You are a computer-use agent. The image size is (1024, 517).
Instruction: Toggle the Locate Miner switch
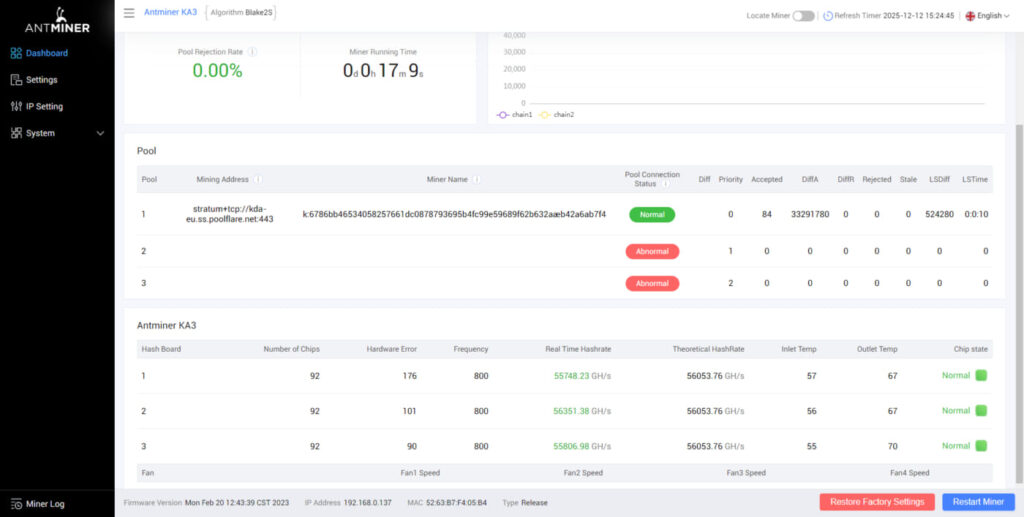pos(803,16)
